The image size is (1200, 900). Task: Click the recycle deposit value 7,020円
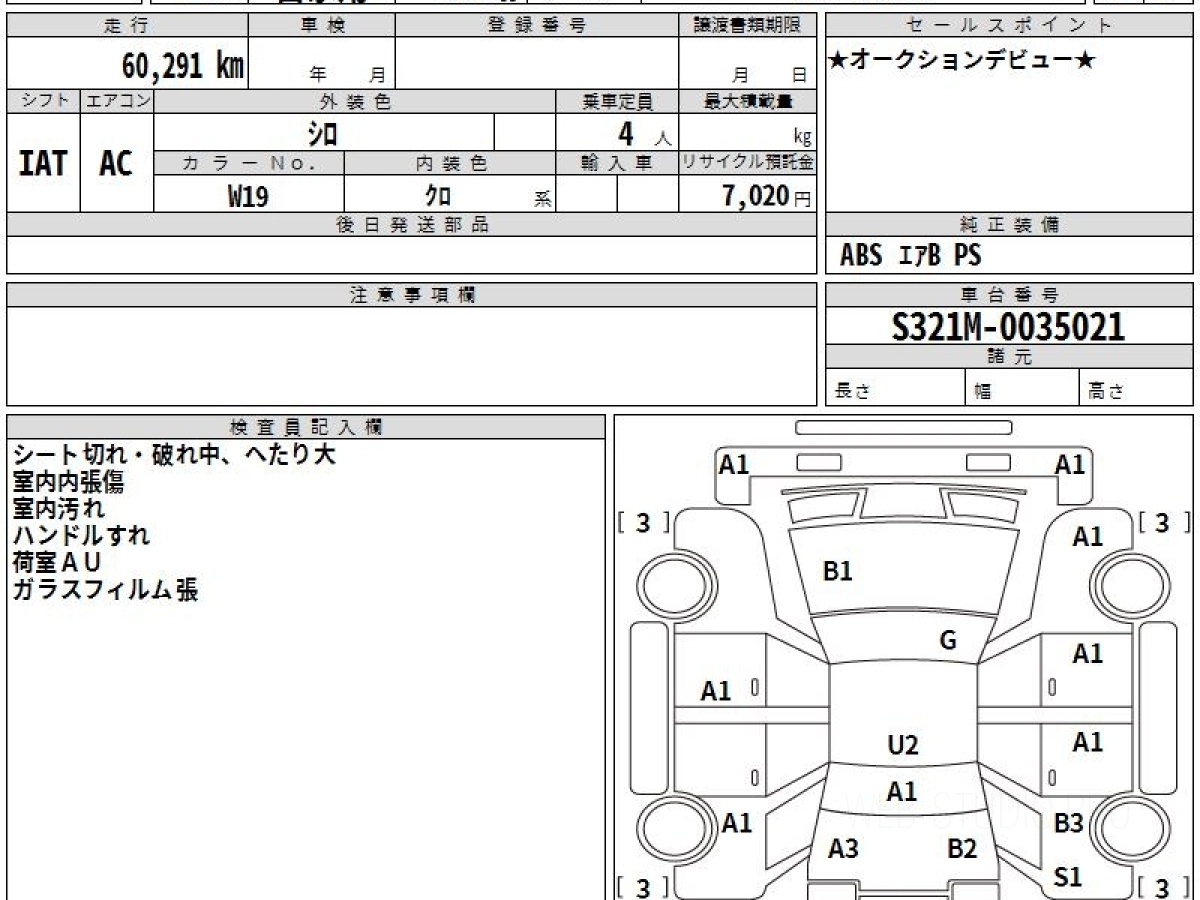tap(767, 196)
